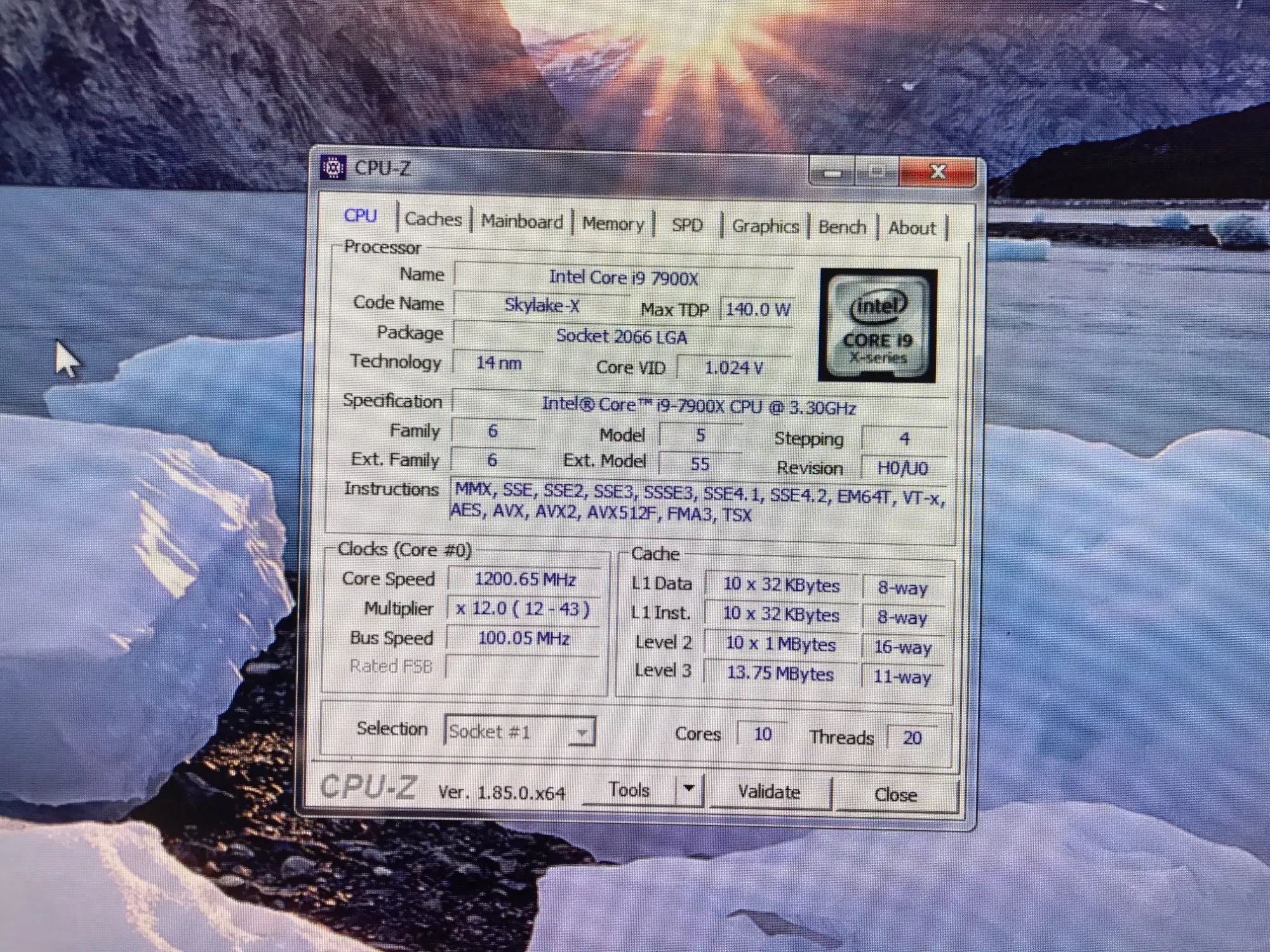The height and width of the screenshot is (952, 1270).
Task: Open the Tools dropdown arrow
Action: 689,789
